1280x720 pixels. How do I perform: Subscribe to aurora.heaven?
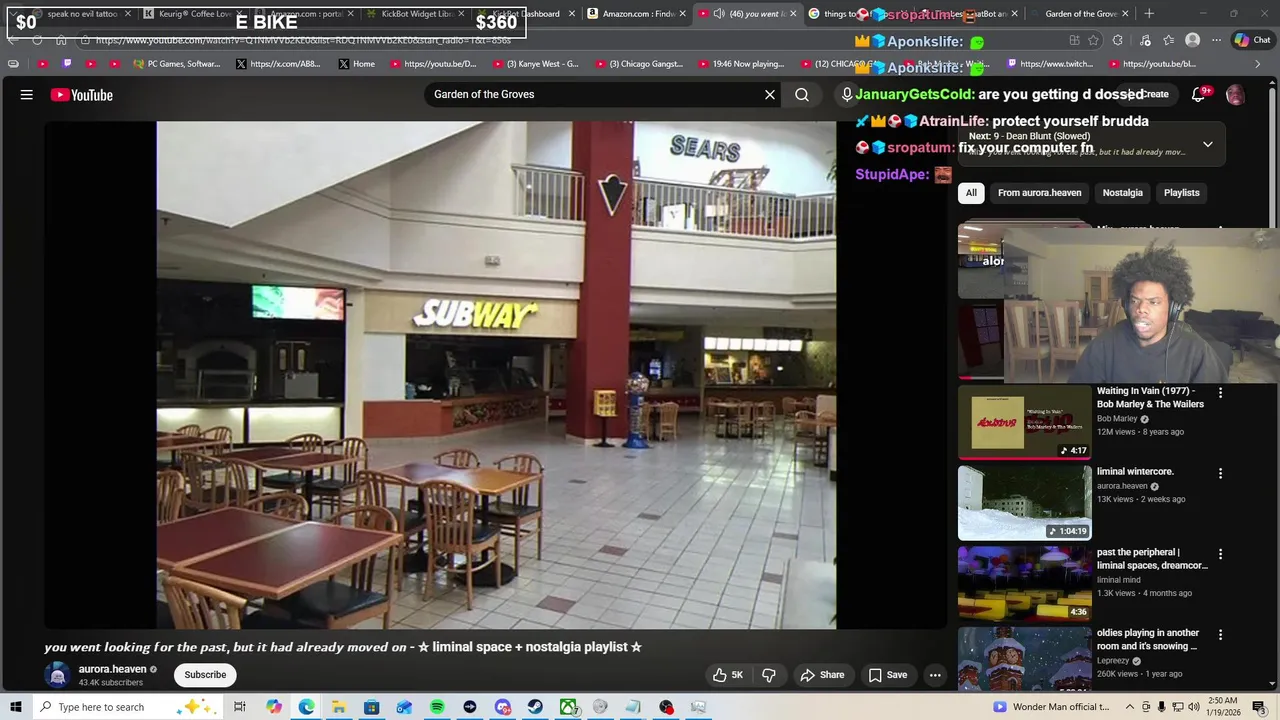point(205,675)
